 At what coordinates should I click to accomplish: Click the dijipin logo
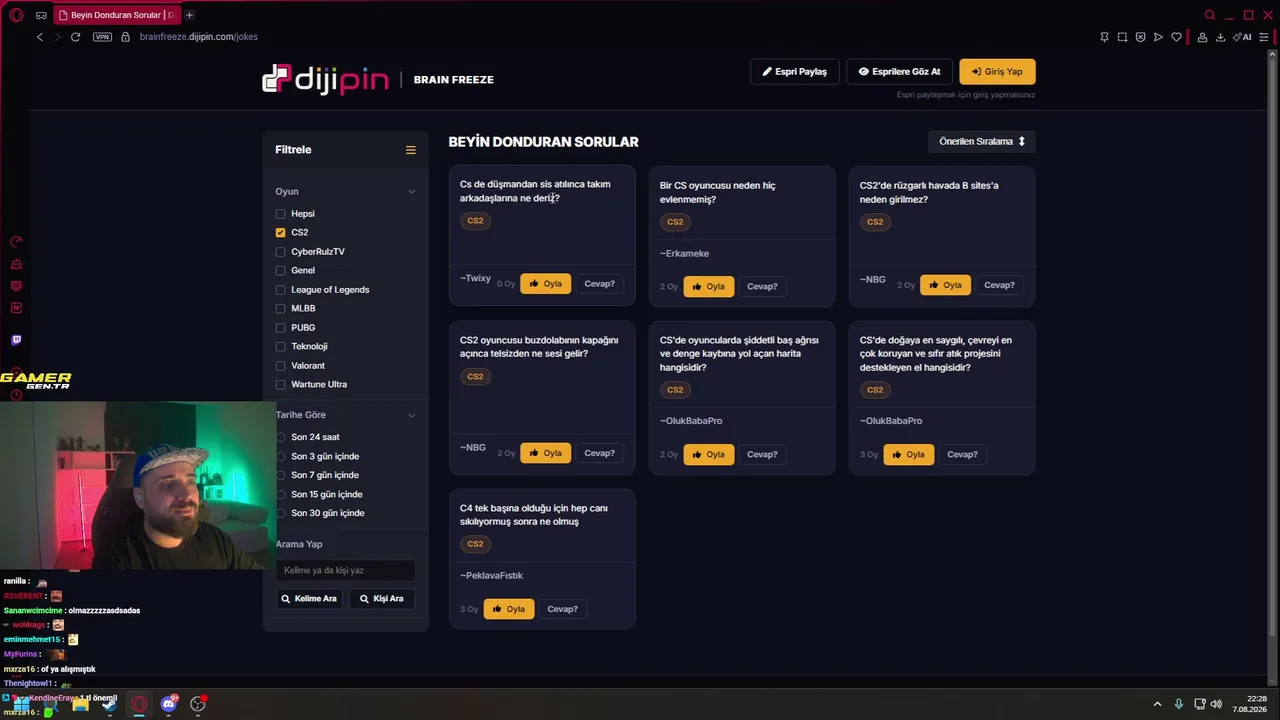325,79
